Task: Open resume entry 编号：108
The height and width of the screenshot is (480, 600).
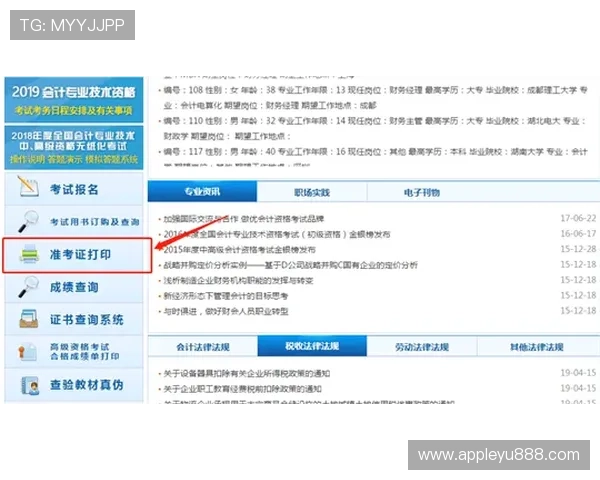Action: click(375, 98)
